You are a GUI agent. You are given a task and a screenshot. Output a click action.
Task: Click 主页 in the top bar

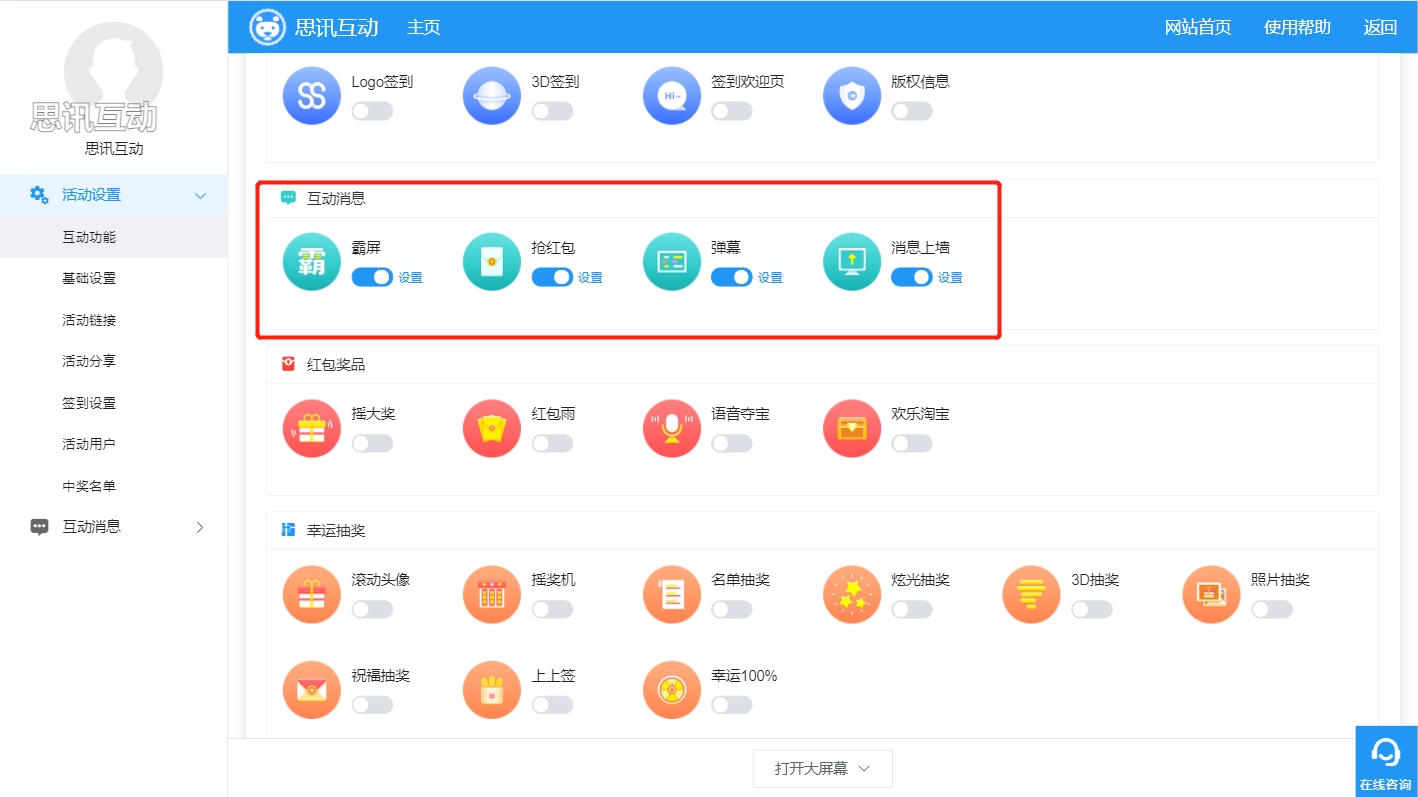pyautogui.click(x=423, y=27)
